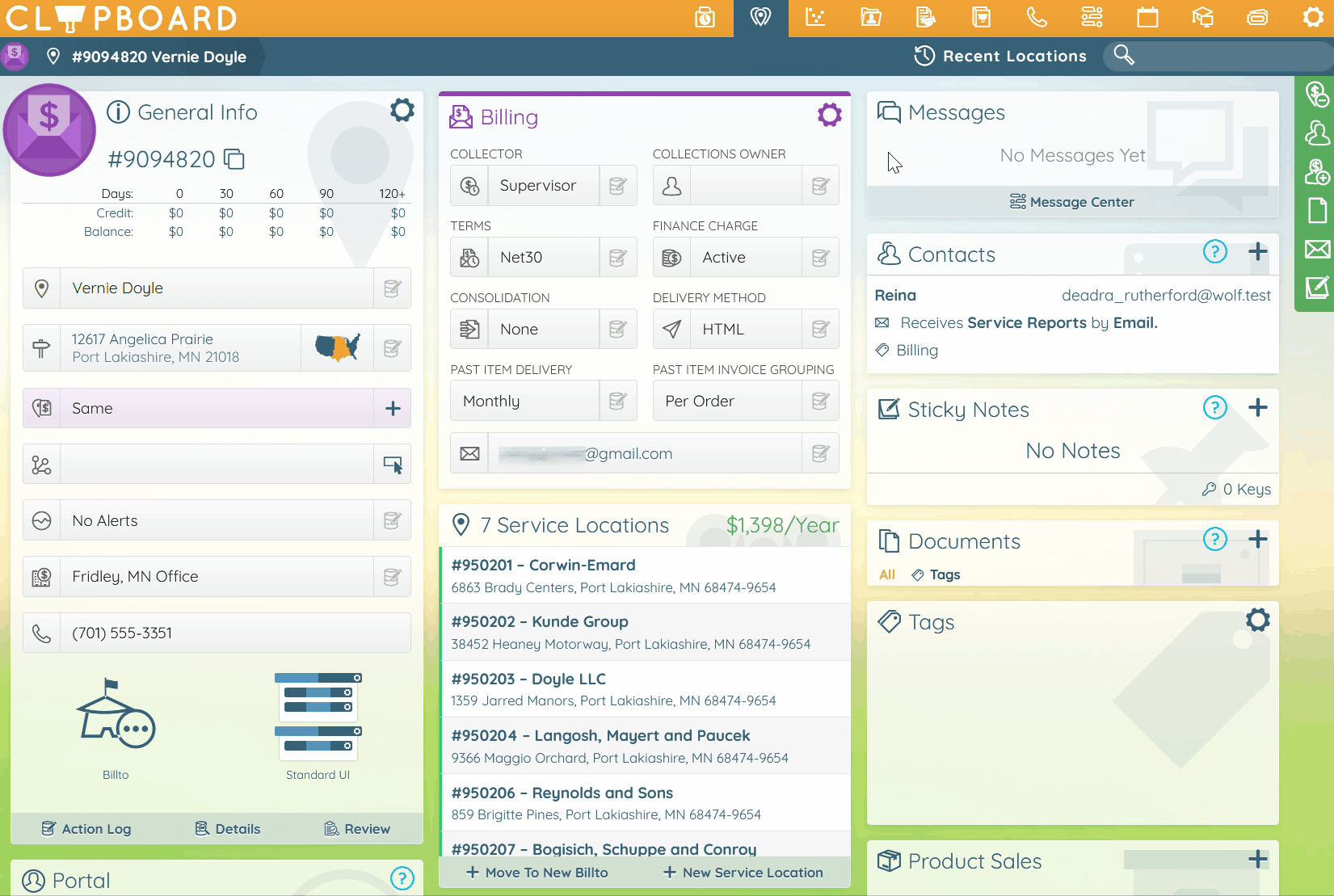Open the Billing panel gear settings

coord(830,116)
